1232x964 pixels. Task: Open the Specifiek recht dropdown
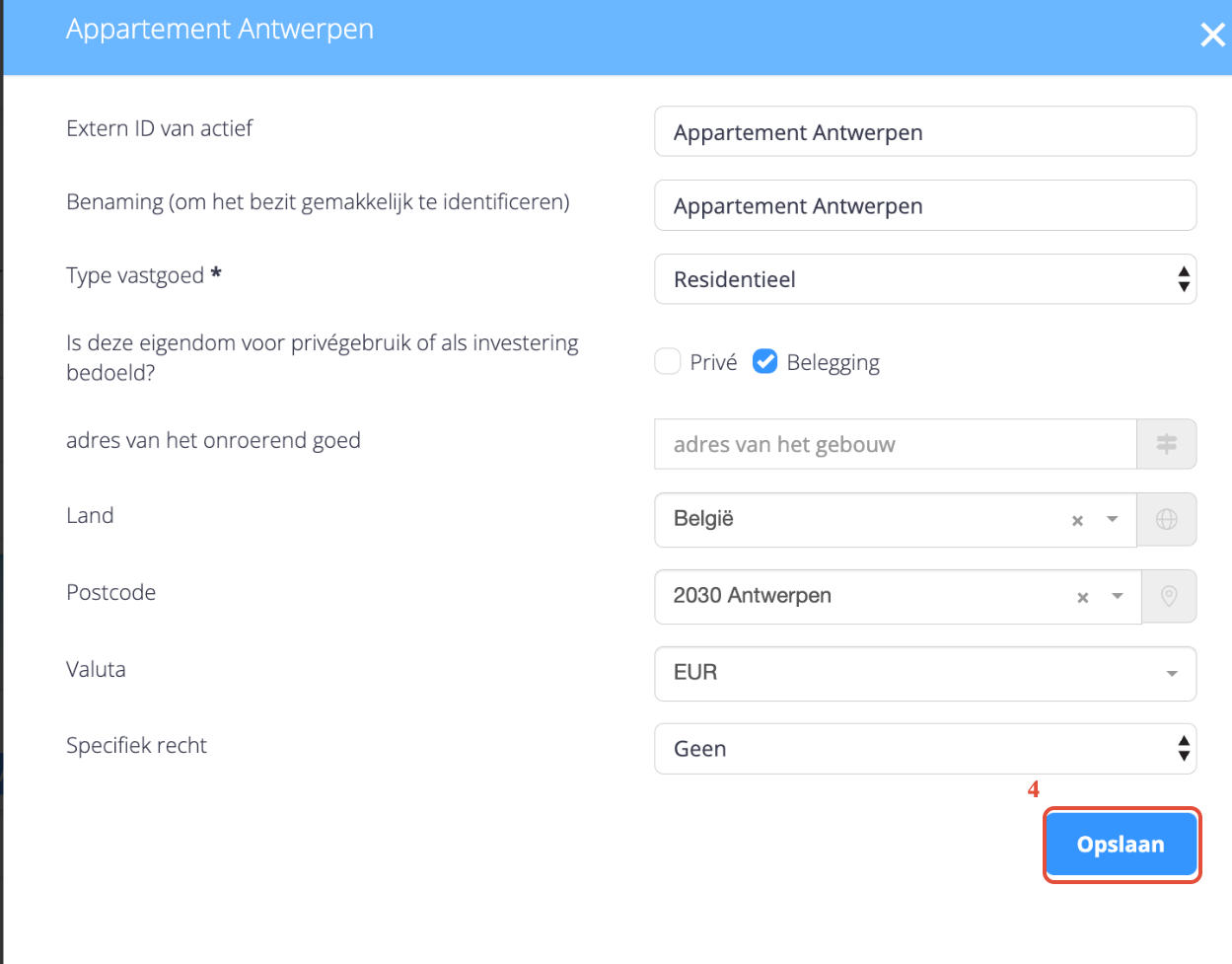click(x=924, y=749)
